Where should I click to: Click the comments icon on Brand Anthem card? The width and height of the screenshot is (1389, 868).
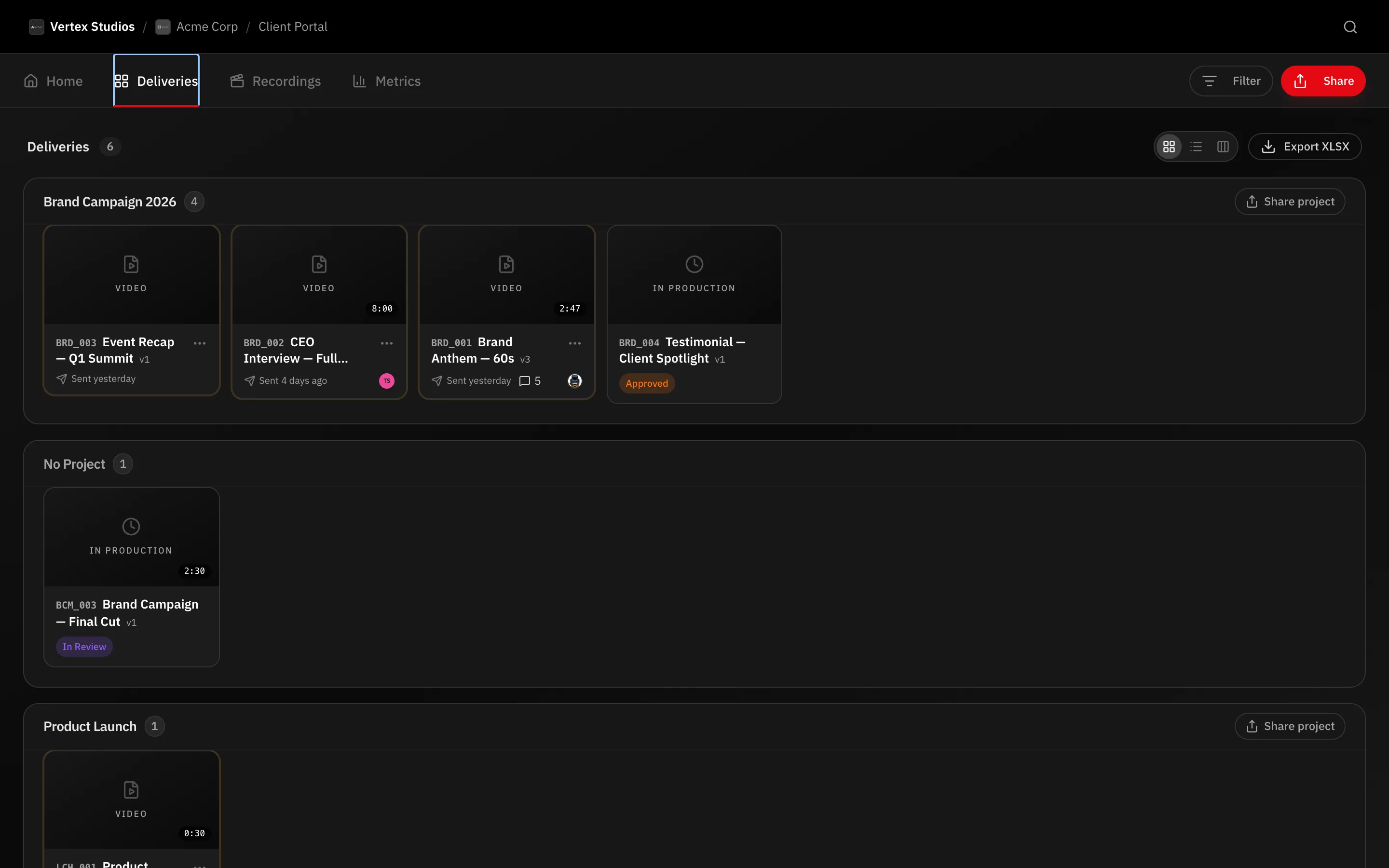pyautogui.click(x=525, y=381)
